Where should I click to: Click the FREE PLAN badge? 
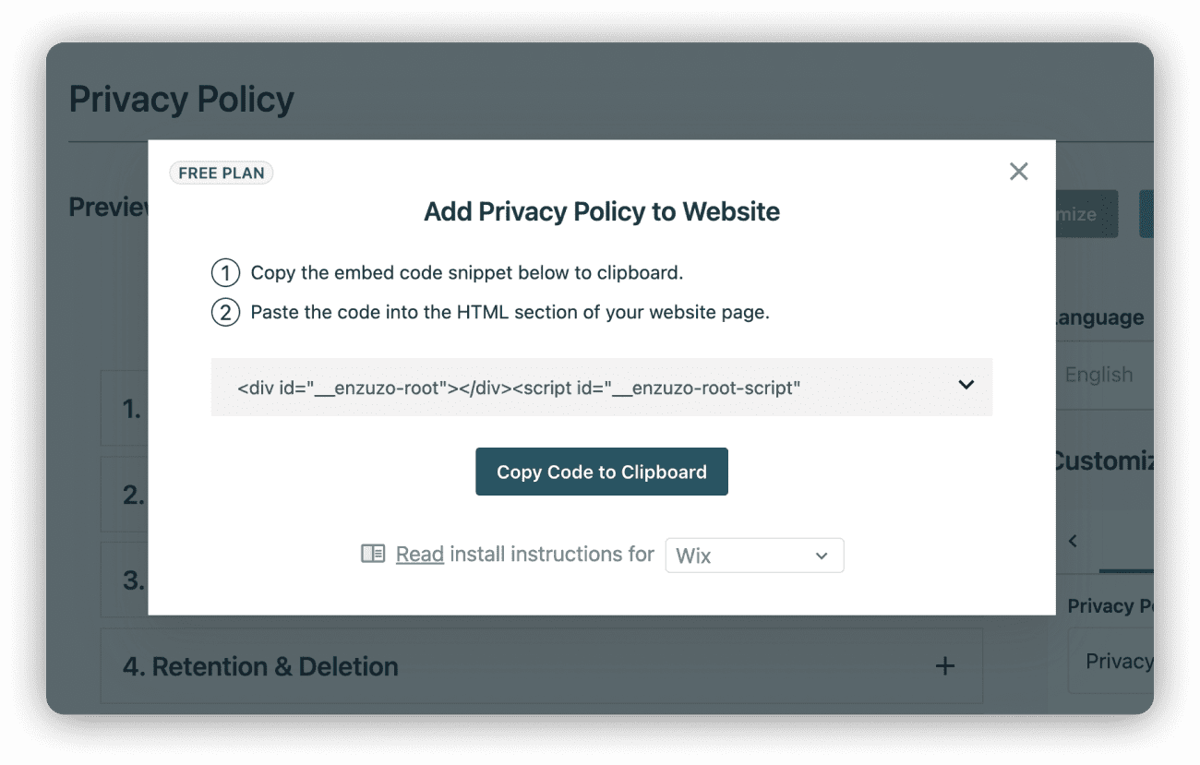221,172
